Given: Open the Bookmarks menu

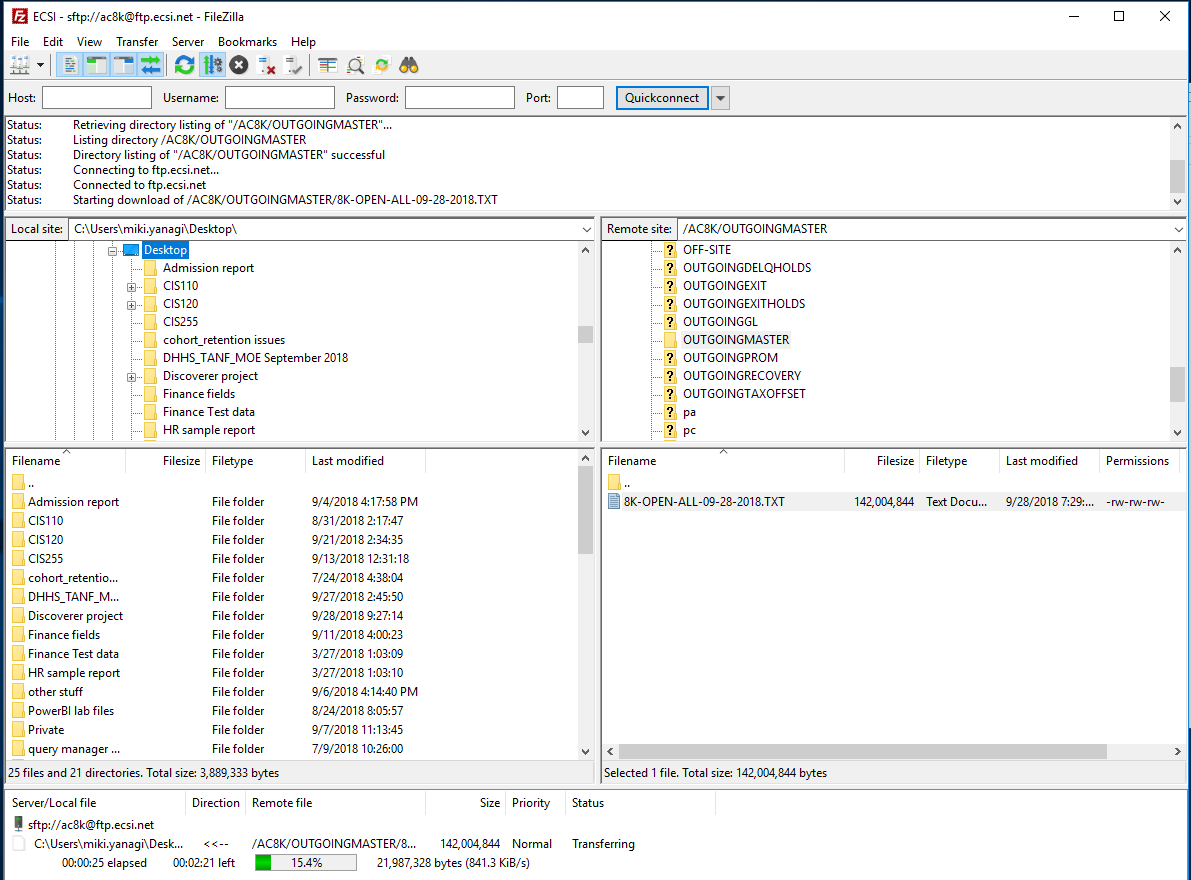Looking at the screenshot, I should [247, 42].
